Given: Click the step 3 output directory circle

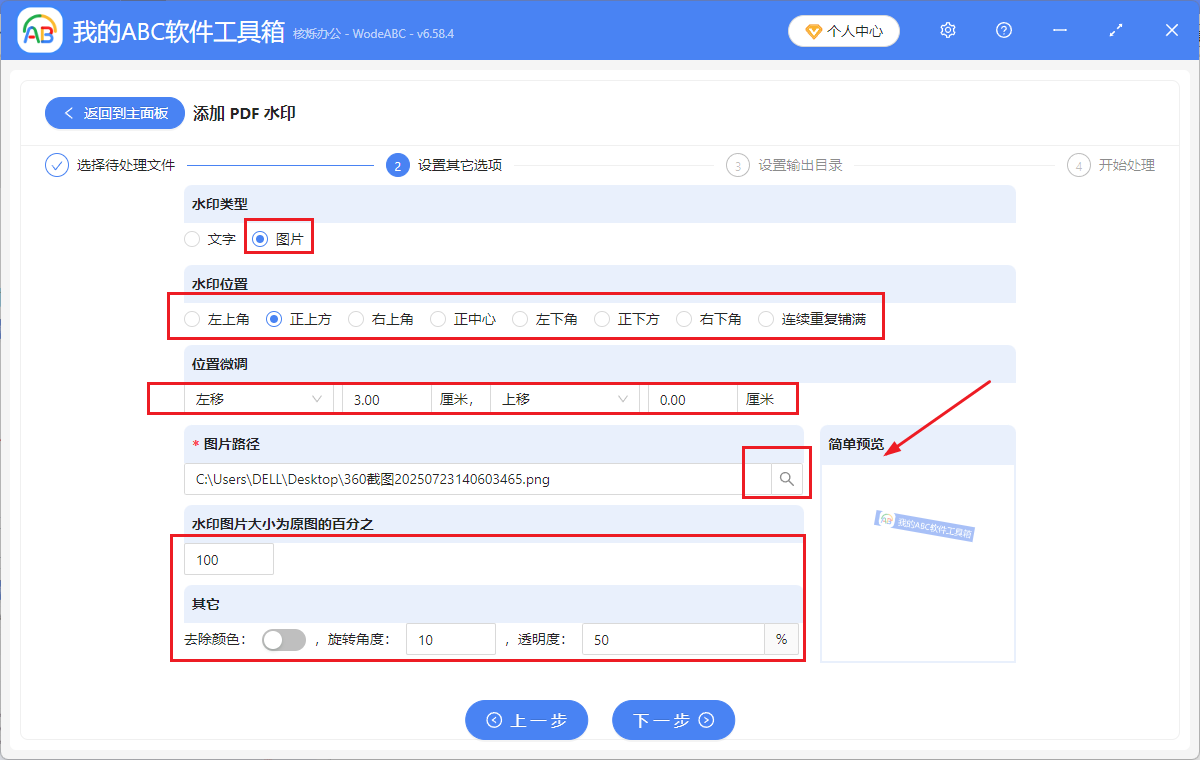Looking at the screenshot, I should pos(737,166).
